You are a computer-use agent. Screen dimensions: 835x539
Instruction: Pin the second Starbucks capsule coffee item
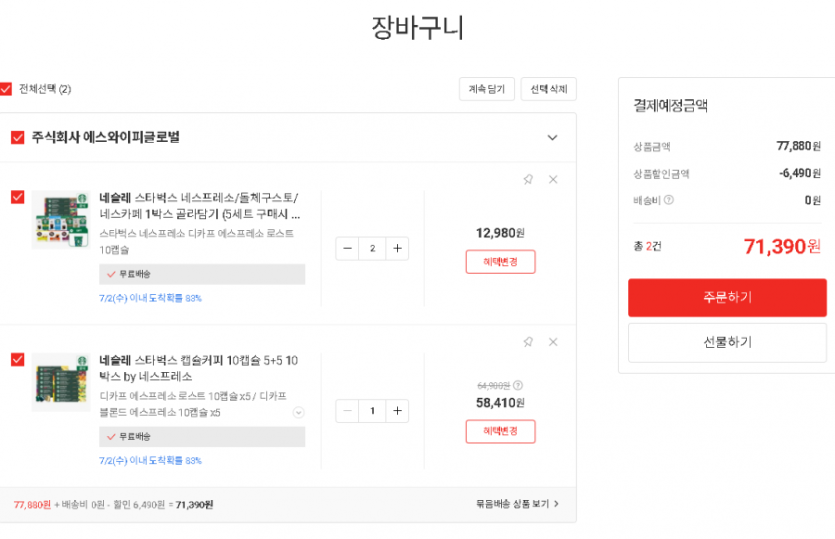tap(528, 342)
